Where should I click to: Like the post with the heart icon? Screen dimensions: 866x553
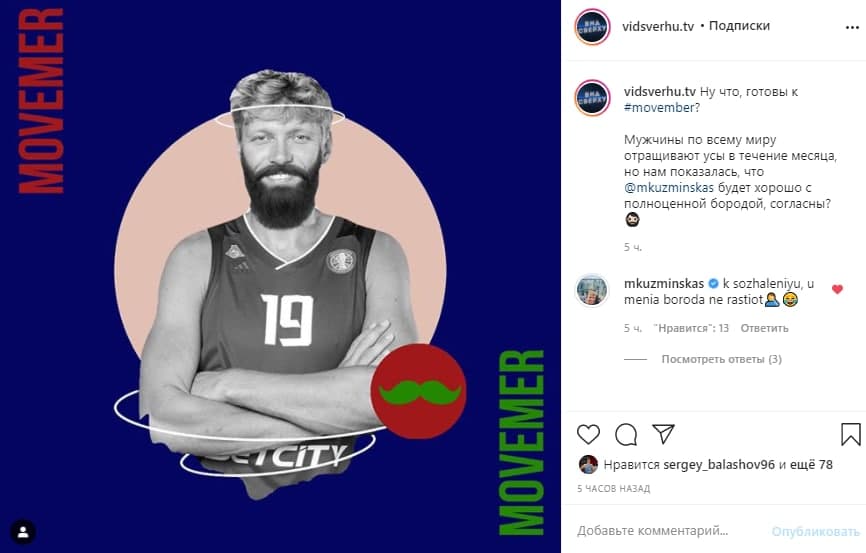588,434
